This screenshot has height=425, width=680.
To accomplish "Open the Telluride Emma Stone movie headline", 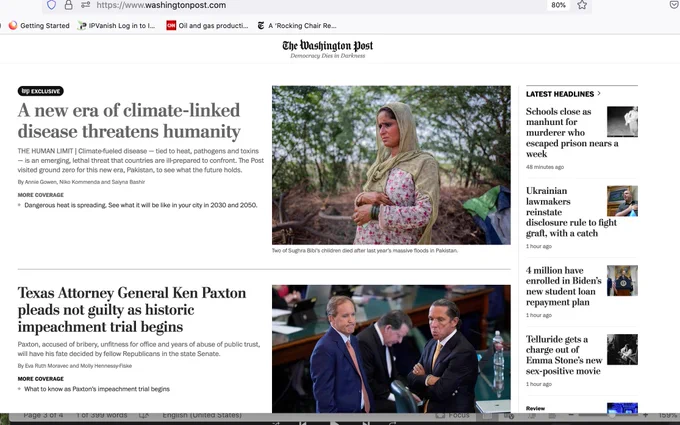I will point(564,355).
